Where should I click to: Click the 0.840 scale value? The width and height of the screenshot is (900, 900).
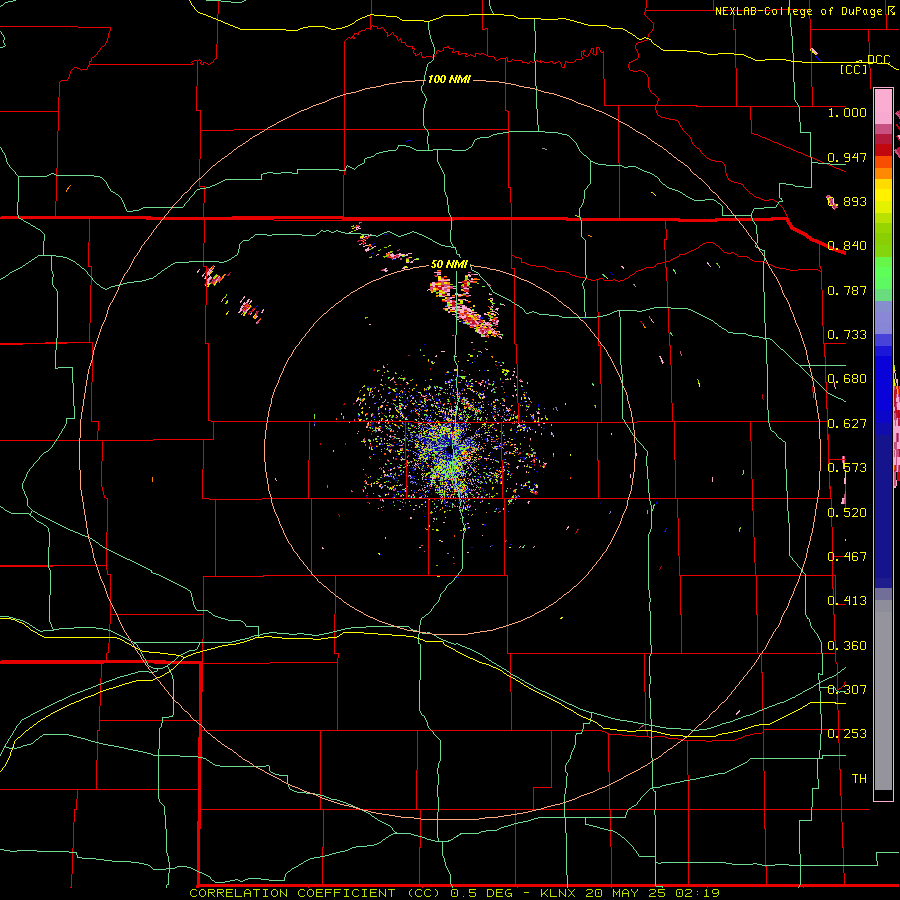pos(847,246)
